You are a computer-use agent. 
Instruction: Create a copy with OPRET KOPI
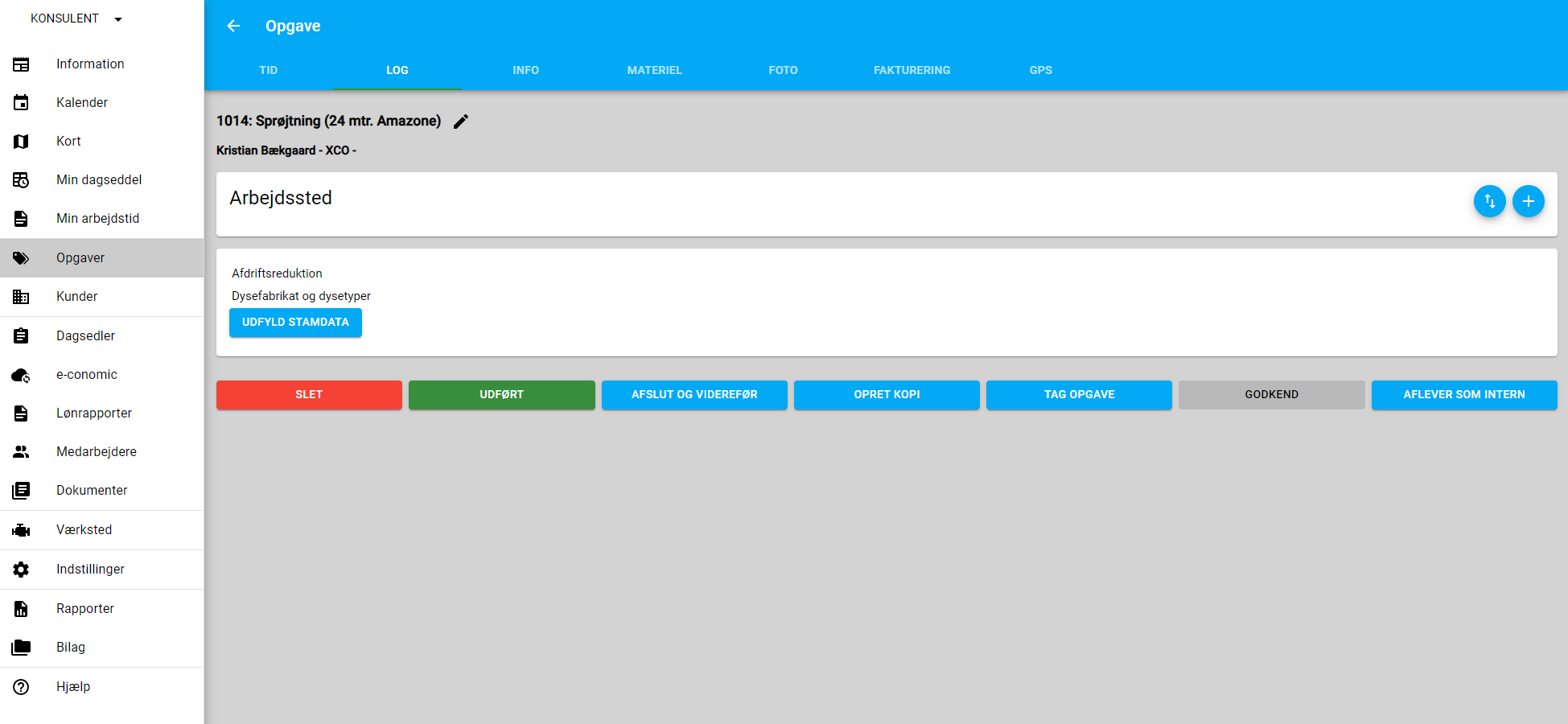pyautogui.click(x=887, y=395)
